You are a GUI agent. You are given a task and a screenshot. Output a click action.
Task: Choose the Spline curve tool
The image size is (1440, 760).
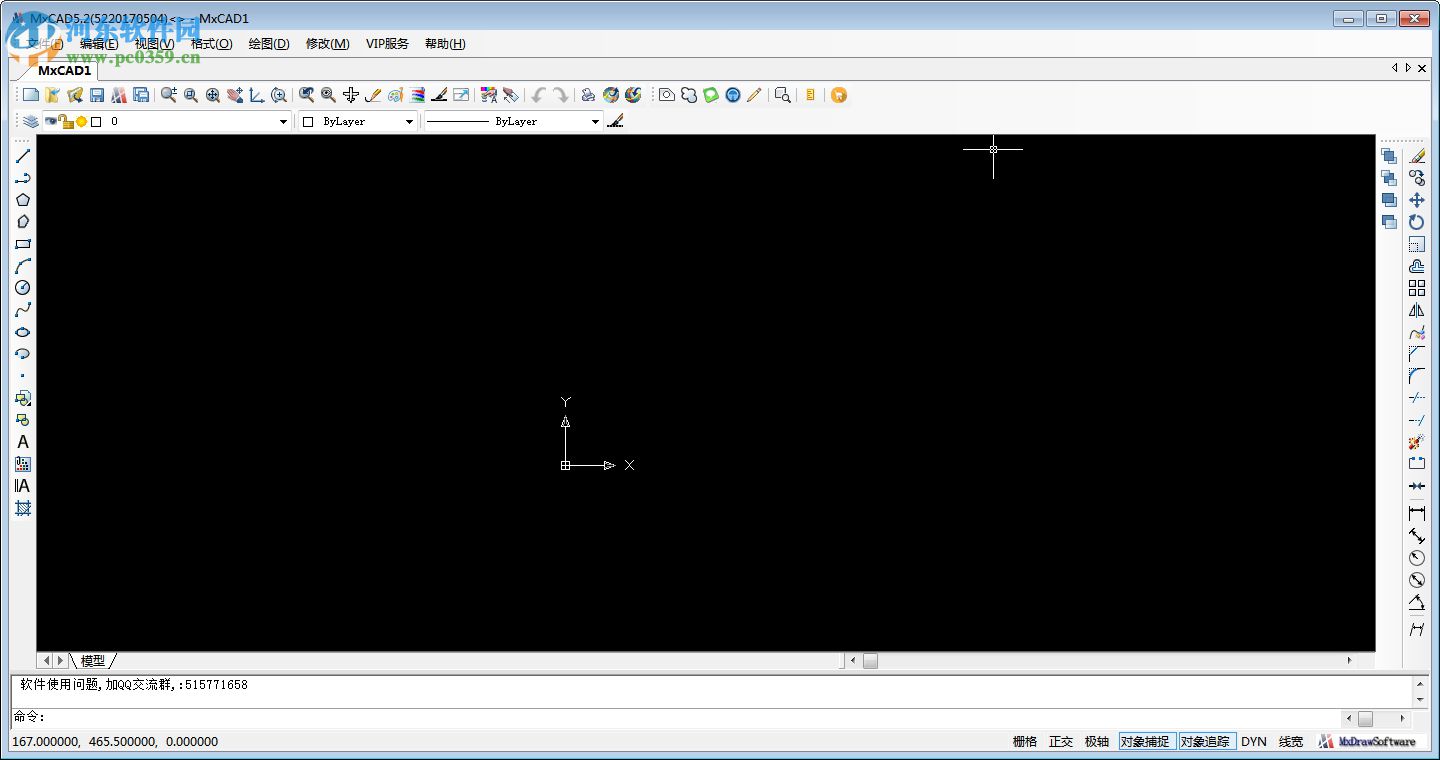(22, 310)
